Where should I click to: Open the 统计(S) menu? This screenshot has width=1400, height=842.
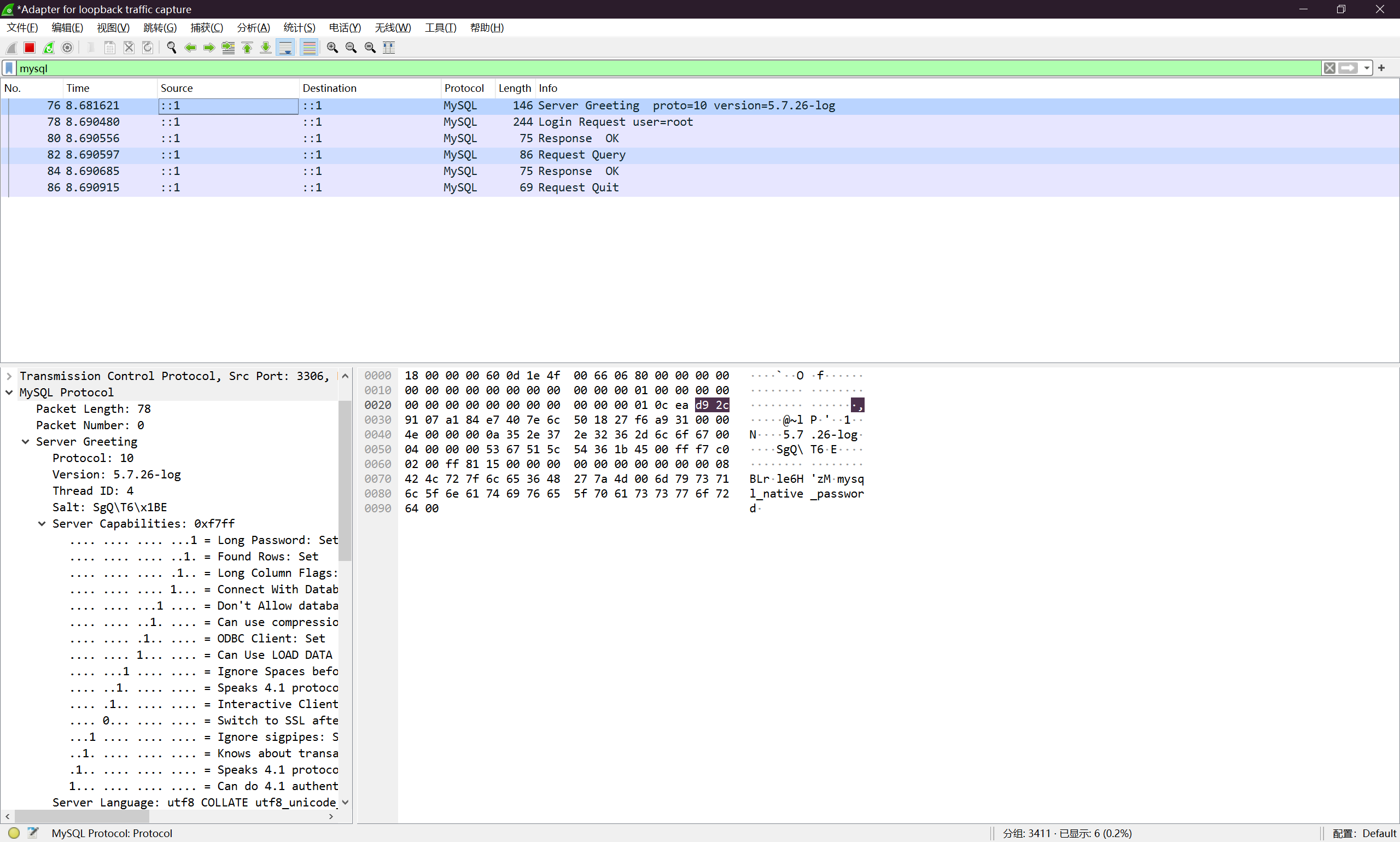[299, 27]
